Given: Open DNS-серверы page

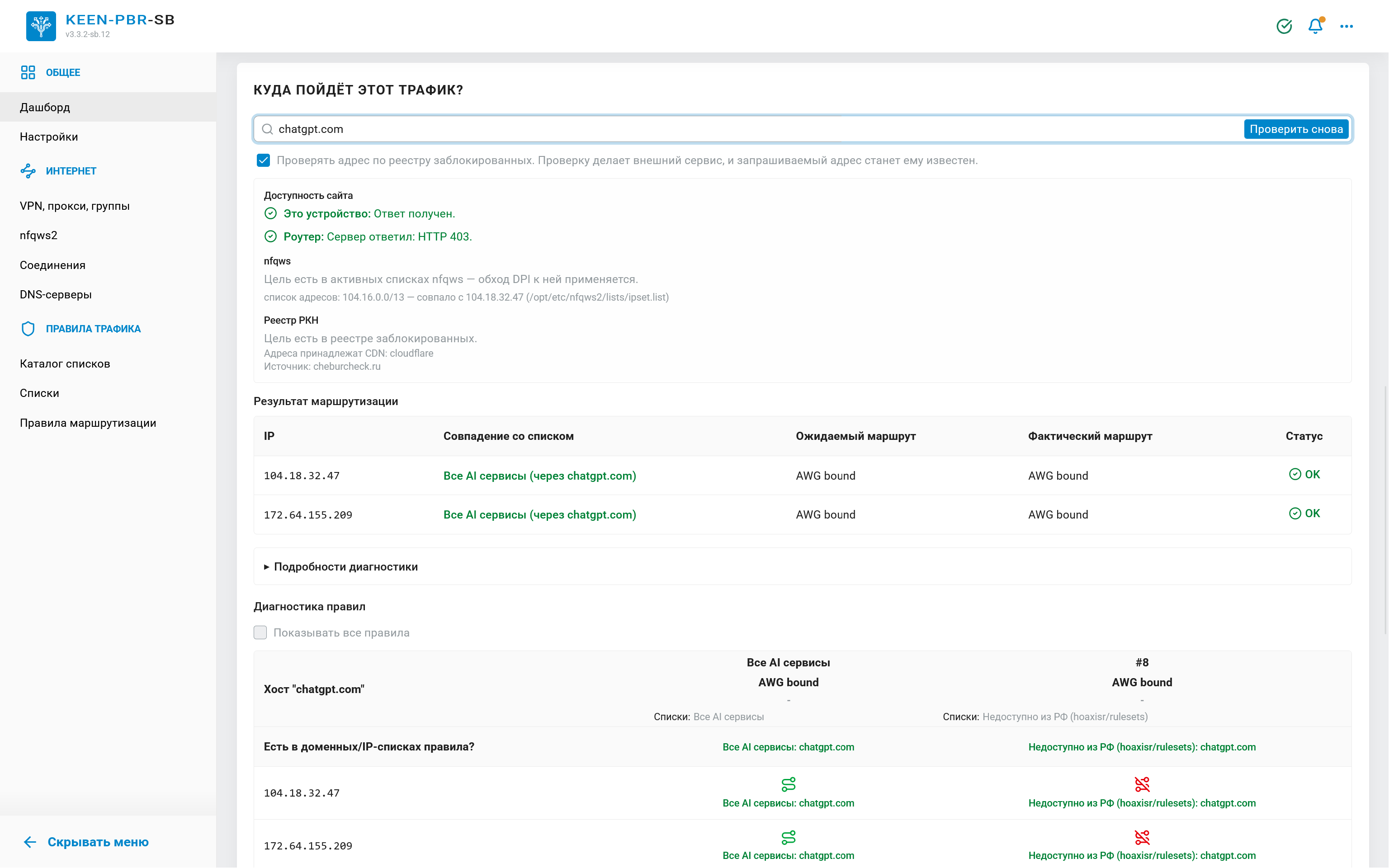Looking at the screenshot, I should 108,294.
